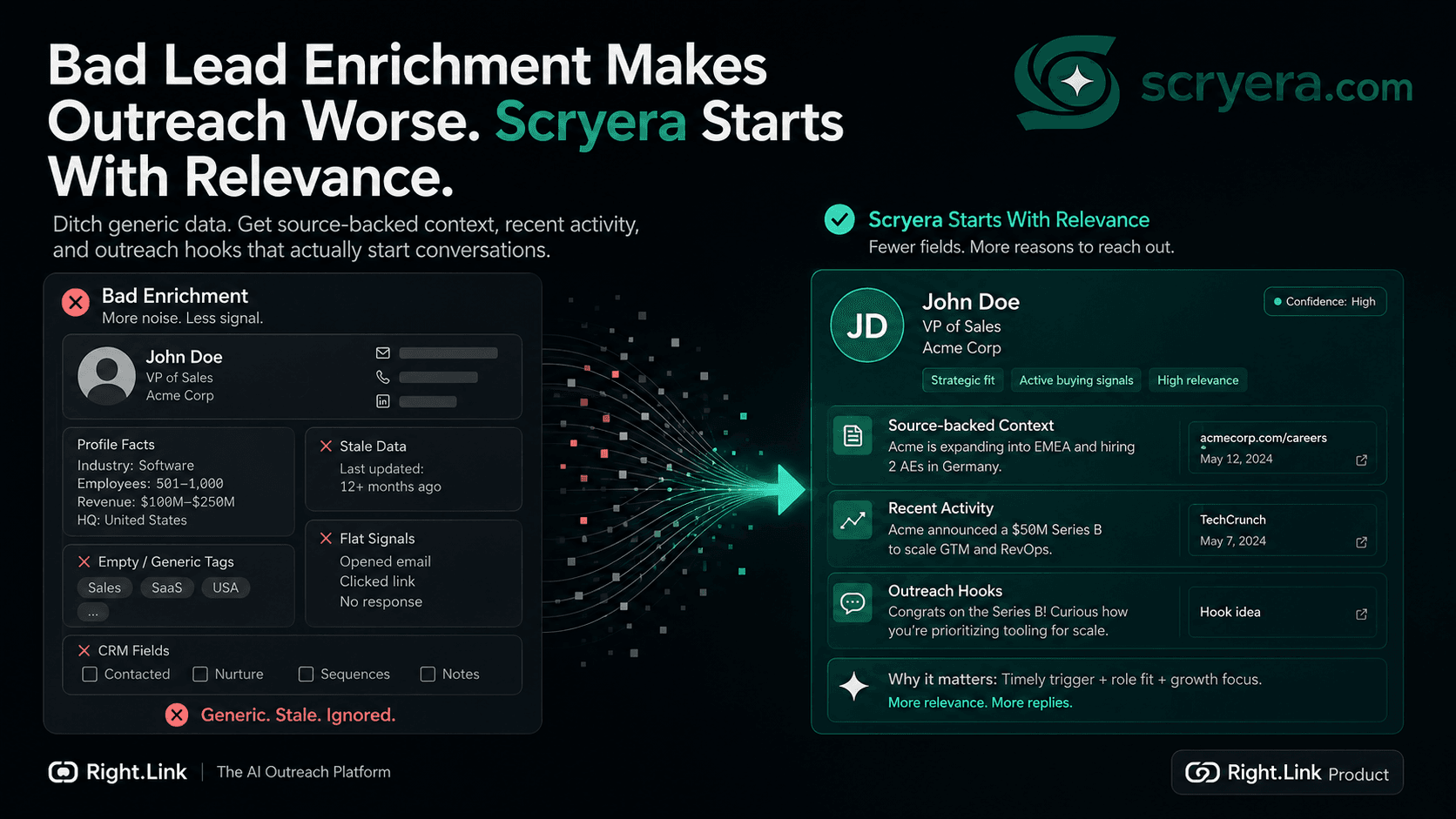Viewport: 1456px width, 819px height.
Task: Open external link icon on Hook idea
Action: 1362,614
